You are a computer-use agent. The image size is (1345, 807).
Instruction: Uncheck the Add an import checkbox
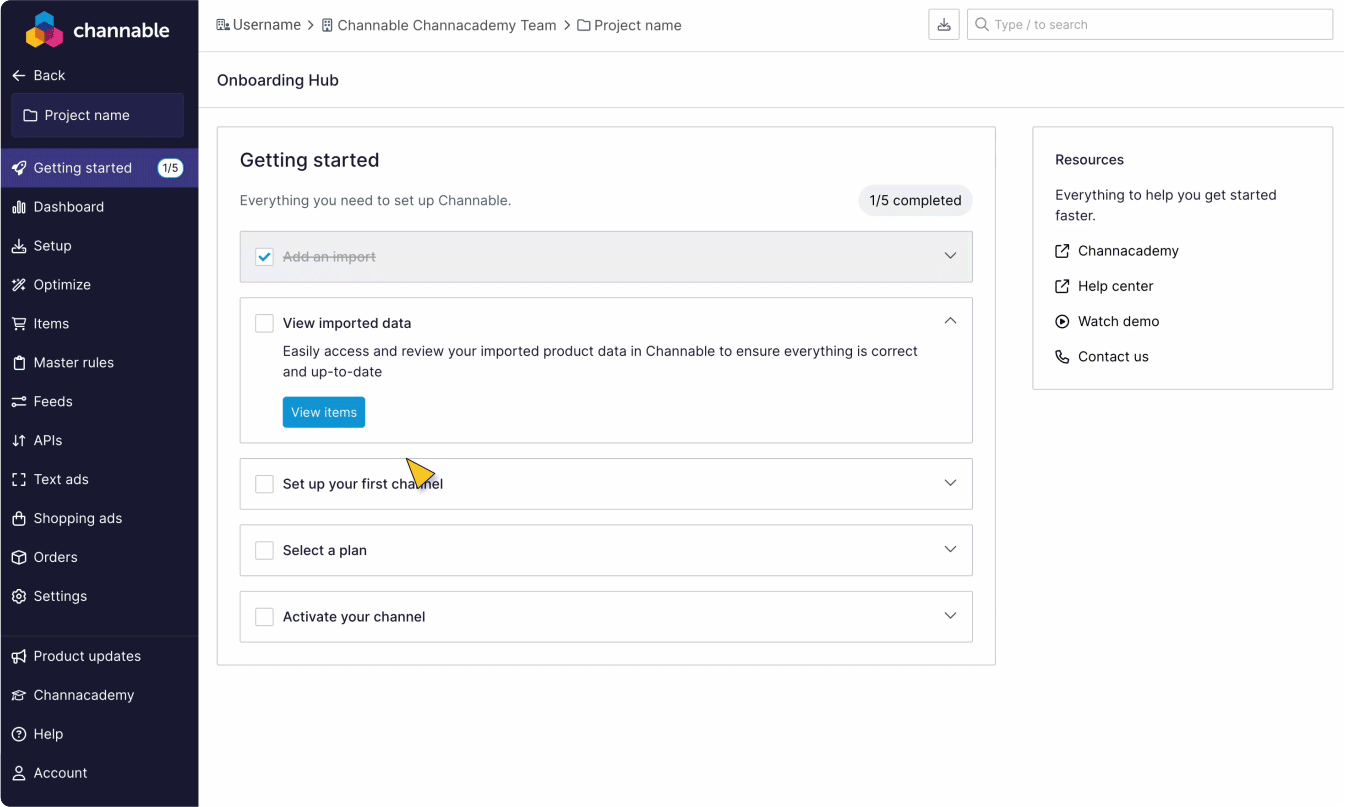[x=264, y=257]
